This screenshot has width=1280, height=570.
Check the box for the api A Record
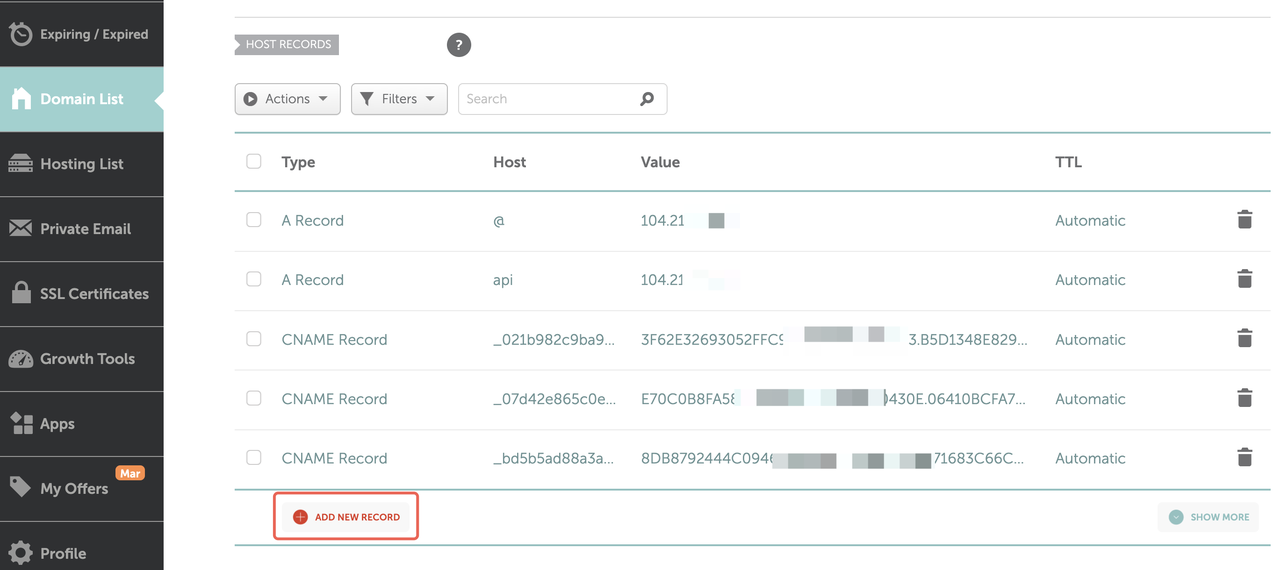click(x=254, y=280)
